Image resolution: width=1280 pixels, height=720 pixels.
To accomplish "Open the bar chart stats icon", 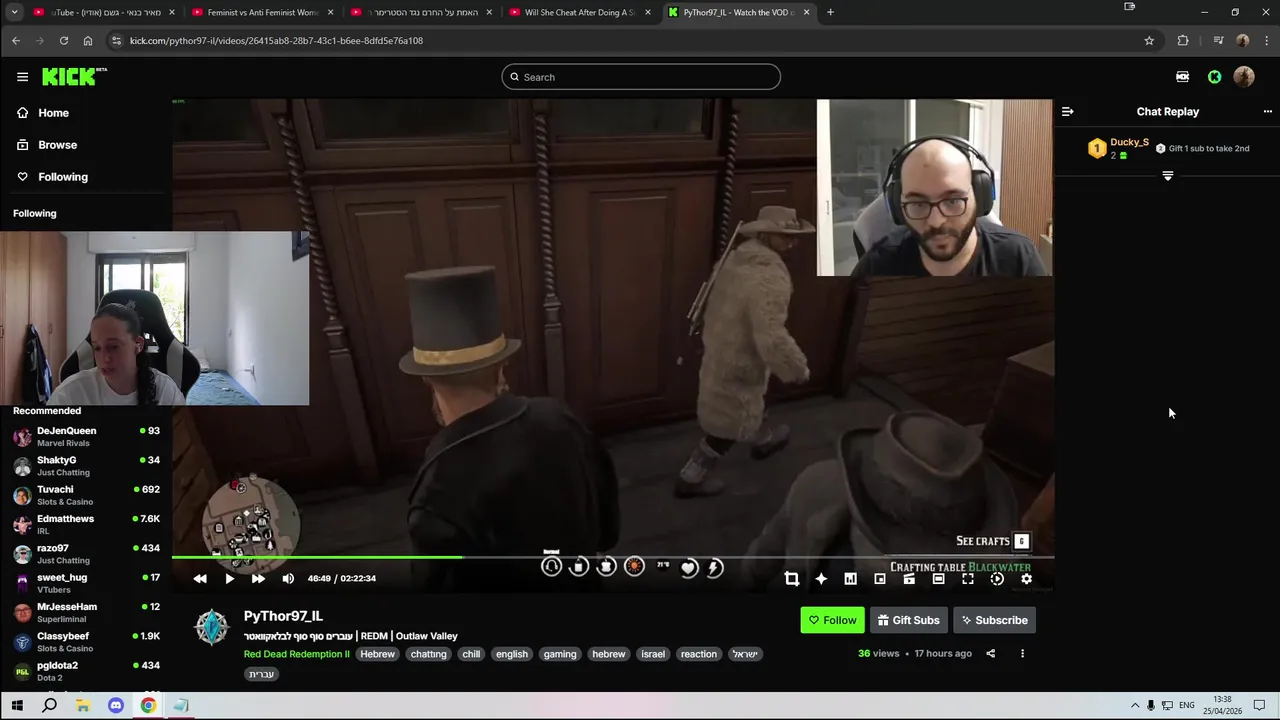I will pyautogui.click(x=850, y=579).
